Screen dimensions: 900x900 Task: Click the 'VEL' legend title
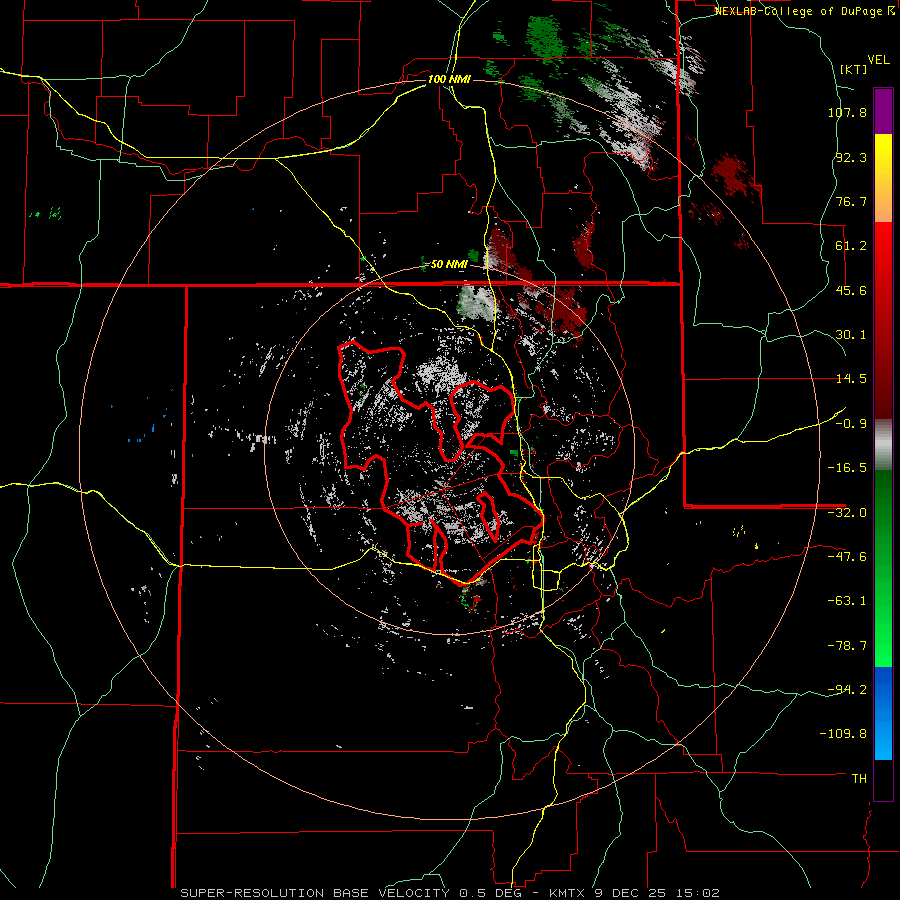(878, 59)
